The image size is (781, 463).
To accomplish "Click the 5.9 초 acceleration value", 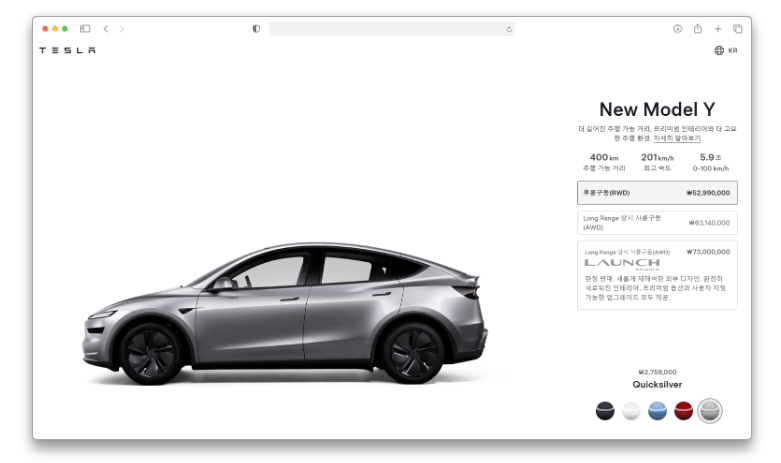I will [x=710, y=157].
